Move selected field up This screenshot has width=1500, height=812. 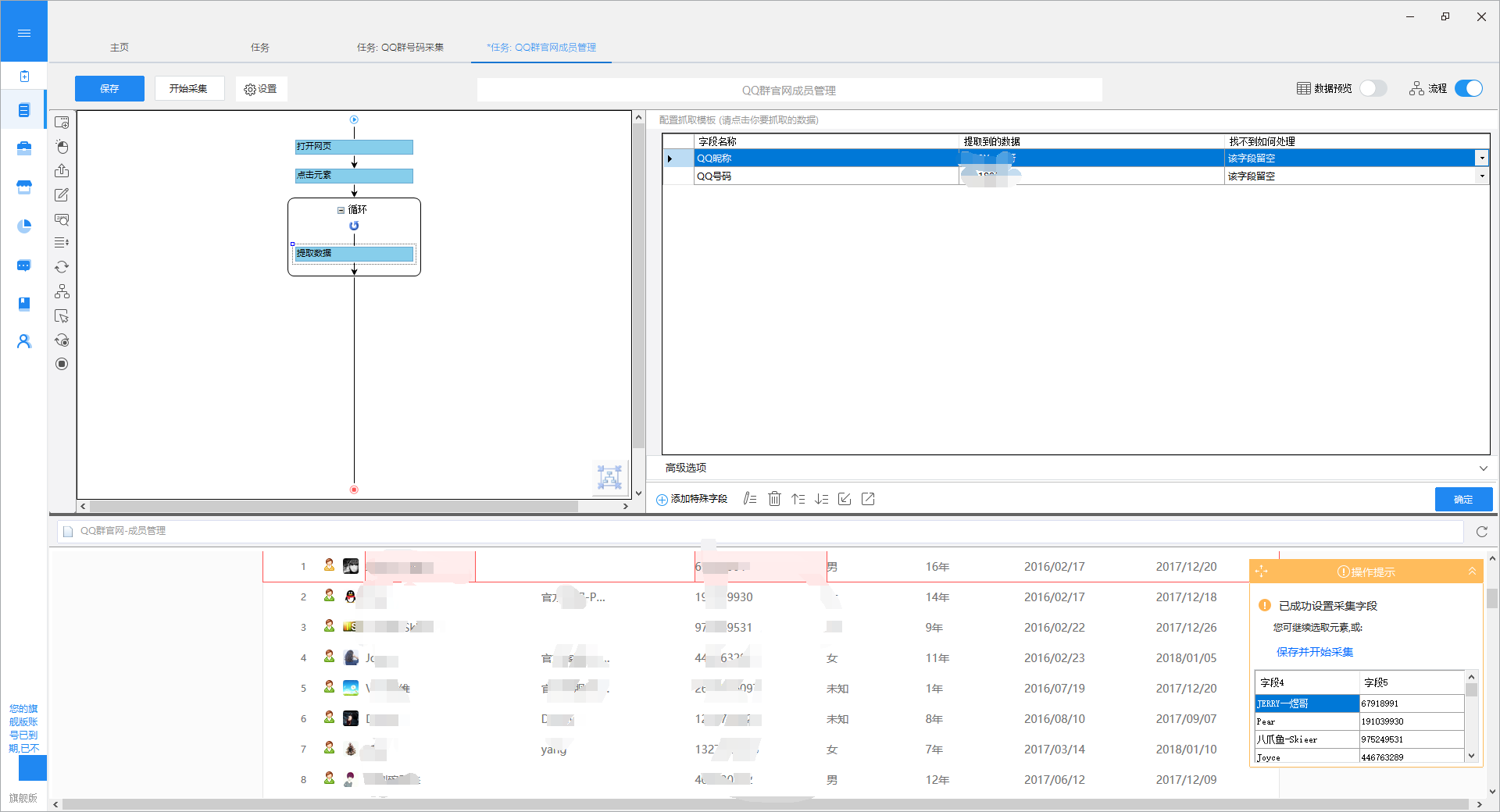pyautogui.click(x=798, y=499)
